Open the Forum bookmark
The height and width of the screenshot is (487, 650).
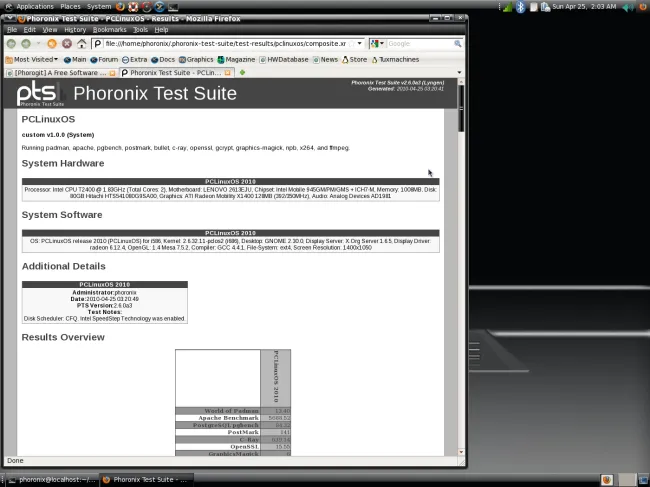point(104,60)
